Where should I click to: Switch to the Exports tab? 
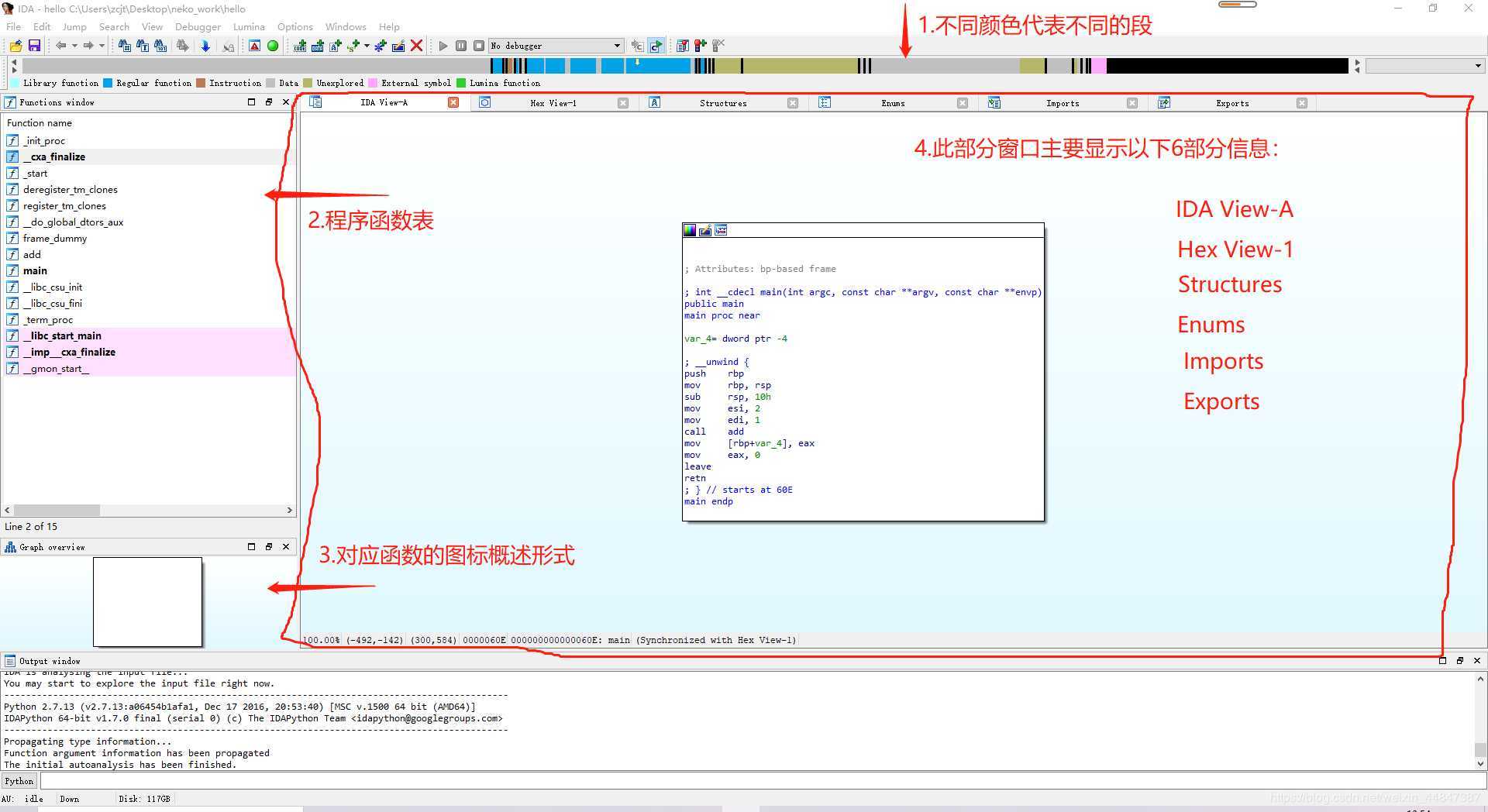pos(1232,103)
